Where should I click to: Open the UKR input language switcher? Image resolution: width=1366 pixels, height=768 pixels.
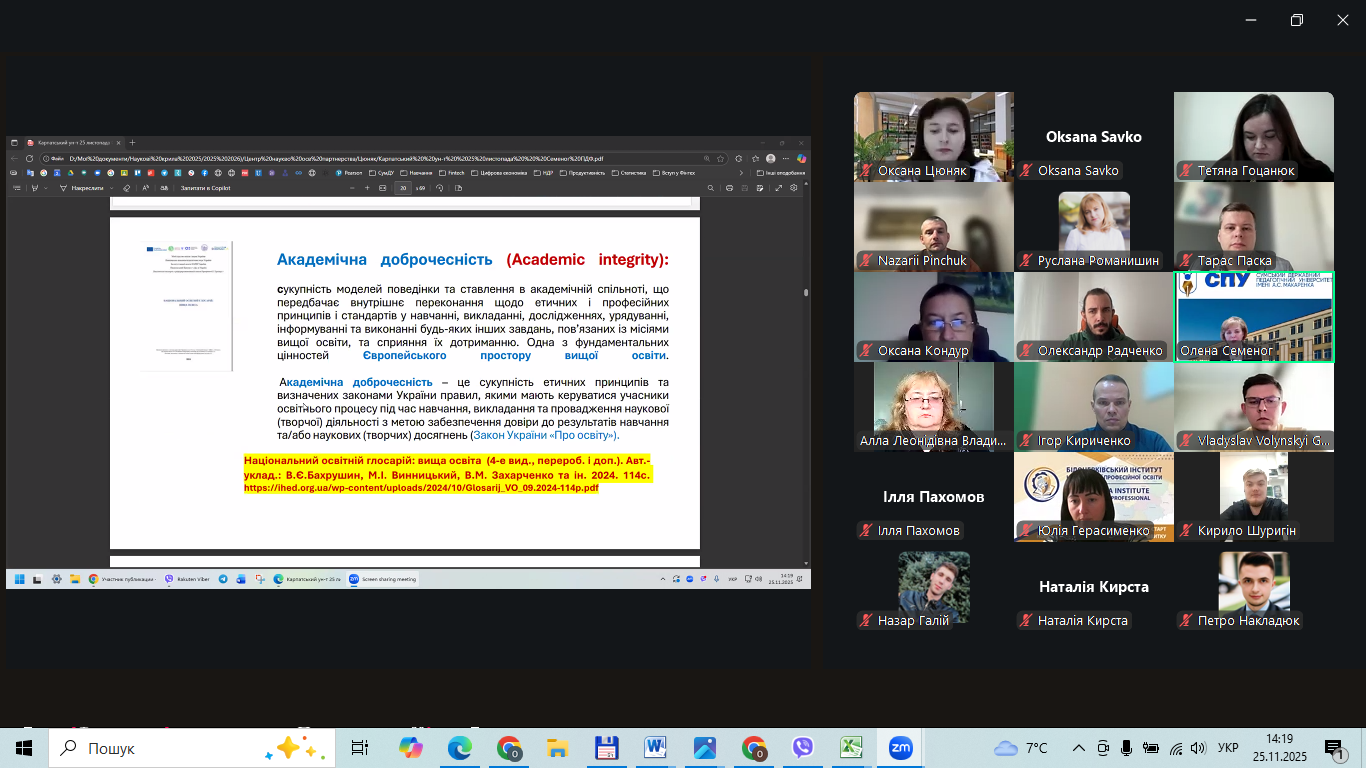pyautogui.click(x=1228, y=748)
